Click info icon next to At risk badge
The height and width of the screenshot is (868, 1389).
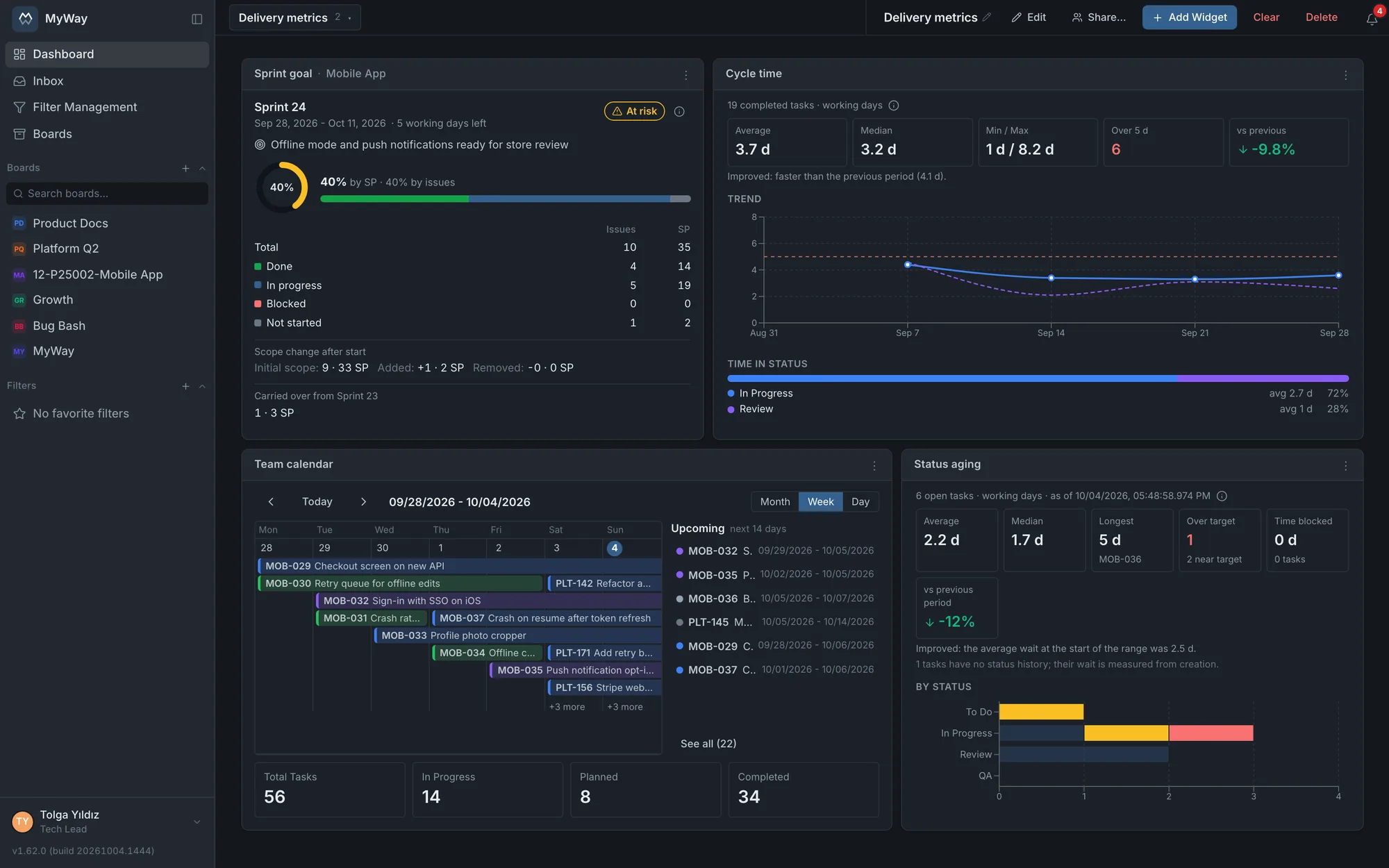coord(679,111)
